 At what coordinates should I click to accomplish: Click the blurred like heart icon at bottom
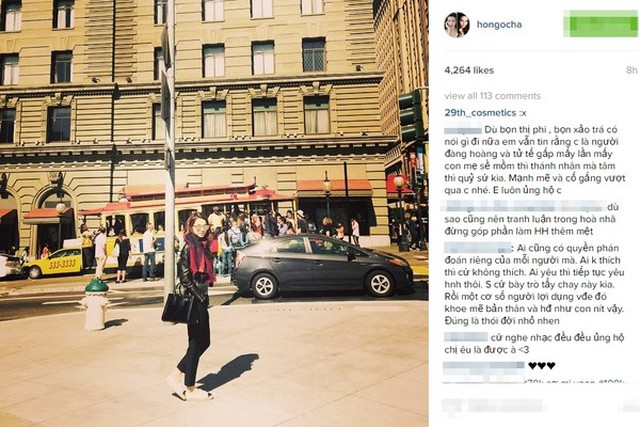(451, 406)
